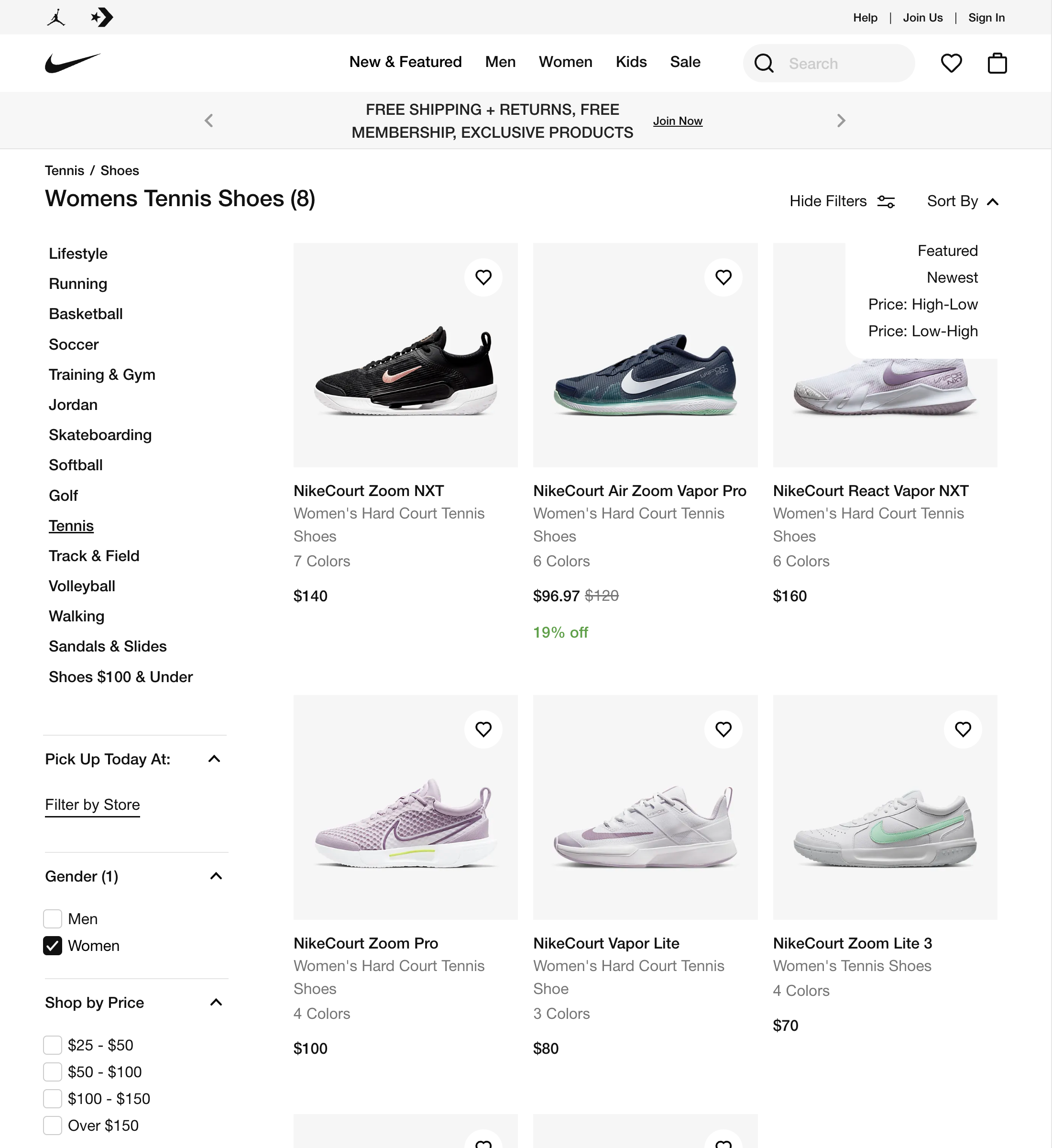Screen dimensions: 1052x1148
Task: Collapse the Gender filter section
Action: 216,876
